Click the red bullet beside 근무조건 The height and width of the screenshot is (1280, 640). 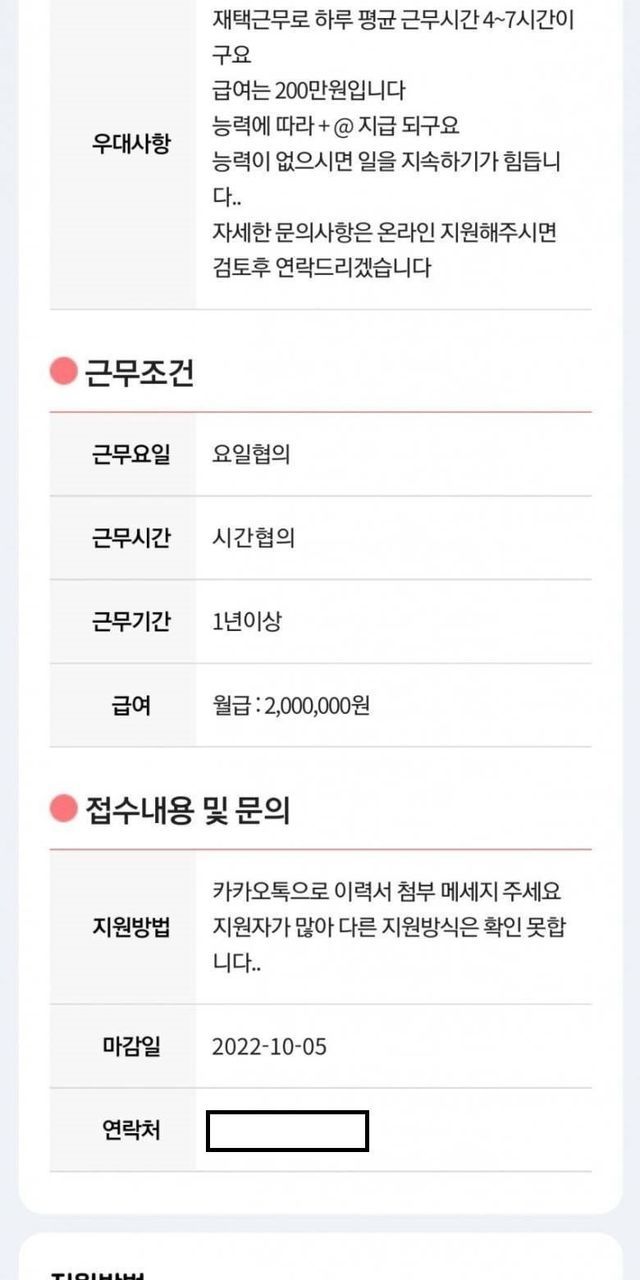tap(64, 372)
